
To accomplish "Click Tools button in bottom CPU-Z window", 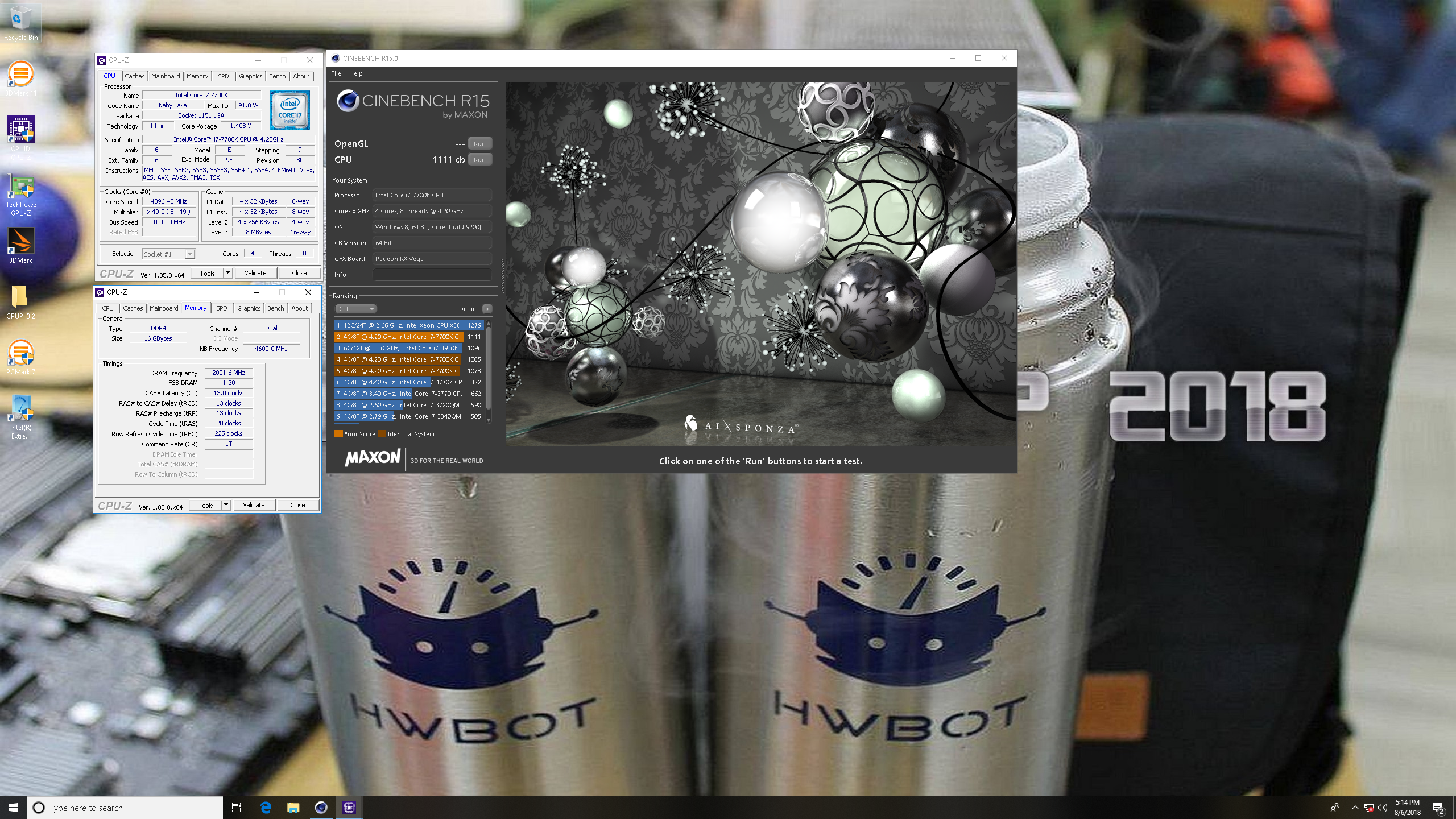I will pos(205,505).
